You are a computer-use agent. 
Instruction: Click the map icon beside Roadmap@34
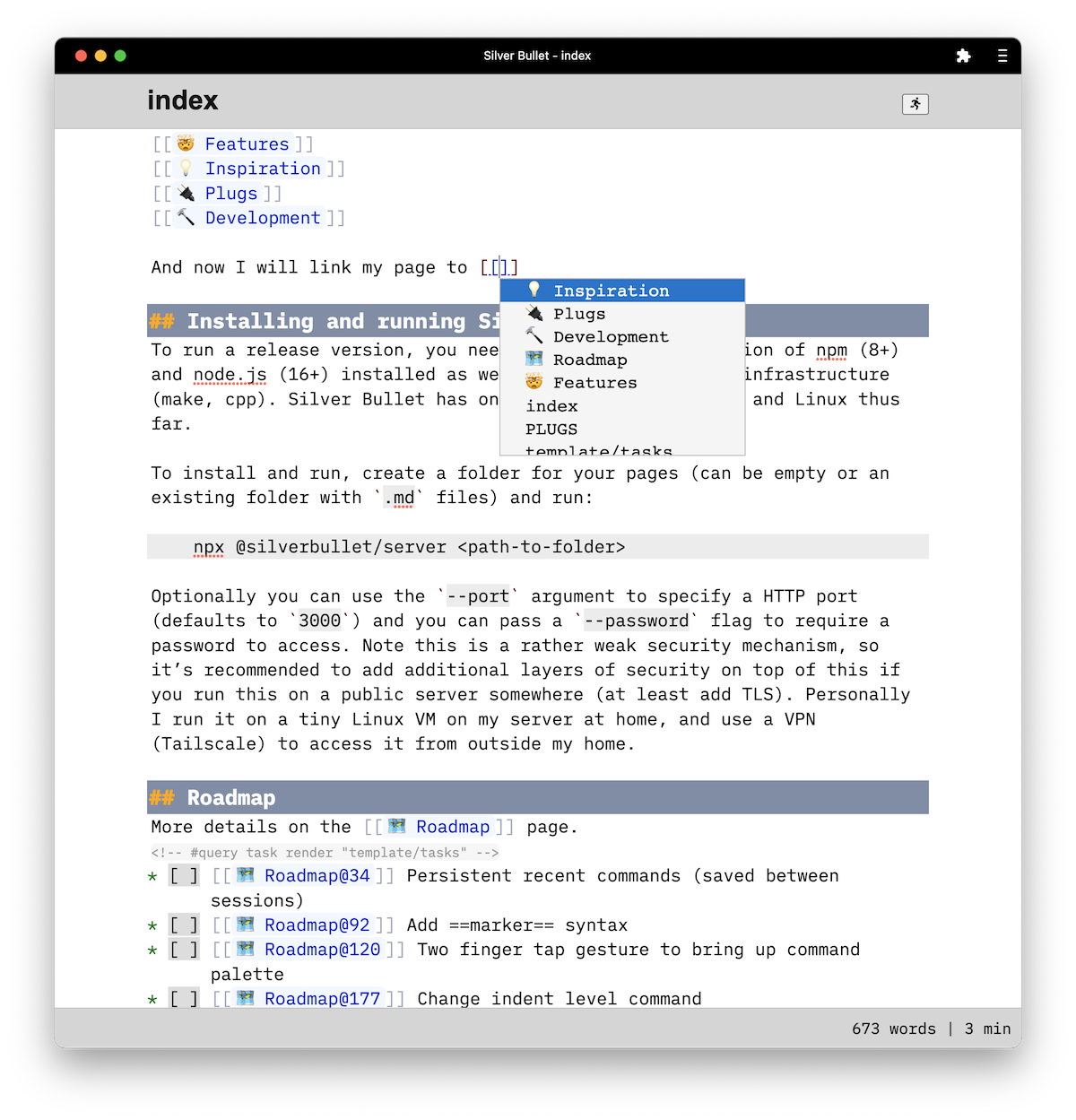tap(246, 875)
